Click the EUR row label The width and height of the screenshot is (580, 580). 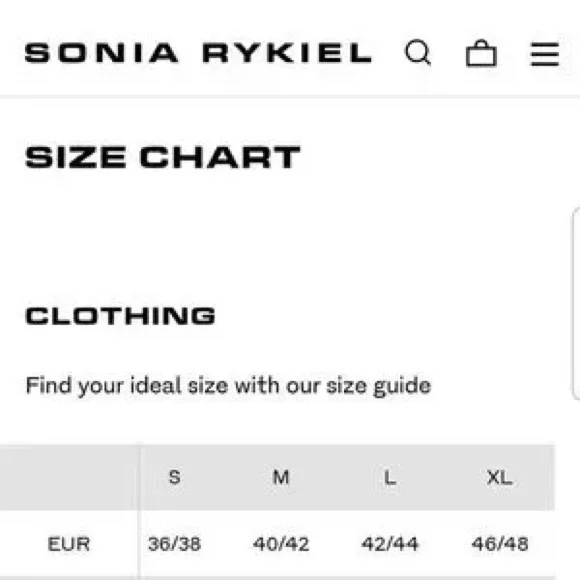click(x=69, y=544)
